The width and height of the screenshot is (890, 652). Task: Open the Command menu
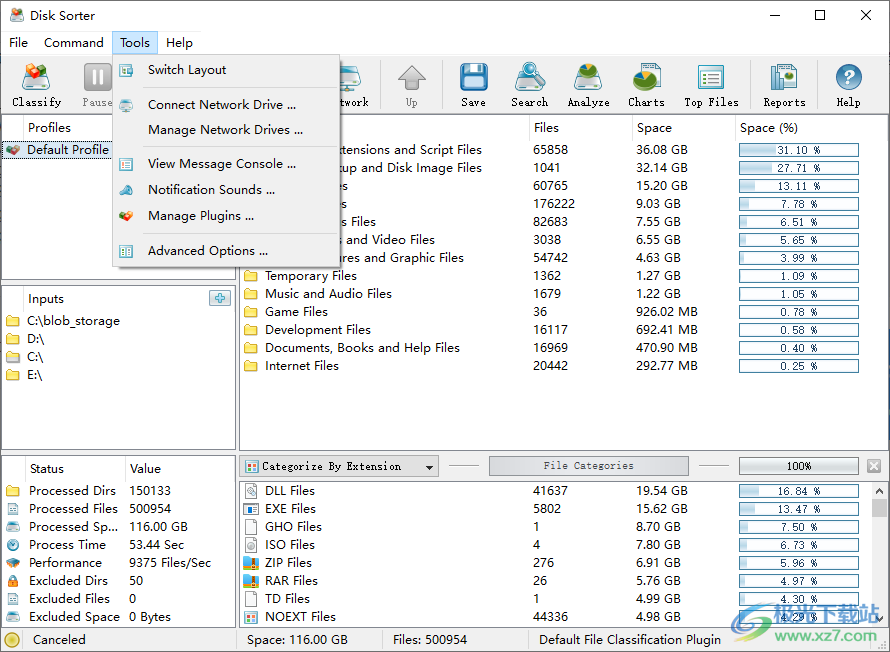pyautogui.click(x=74, y=43)
